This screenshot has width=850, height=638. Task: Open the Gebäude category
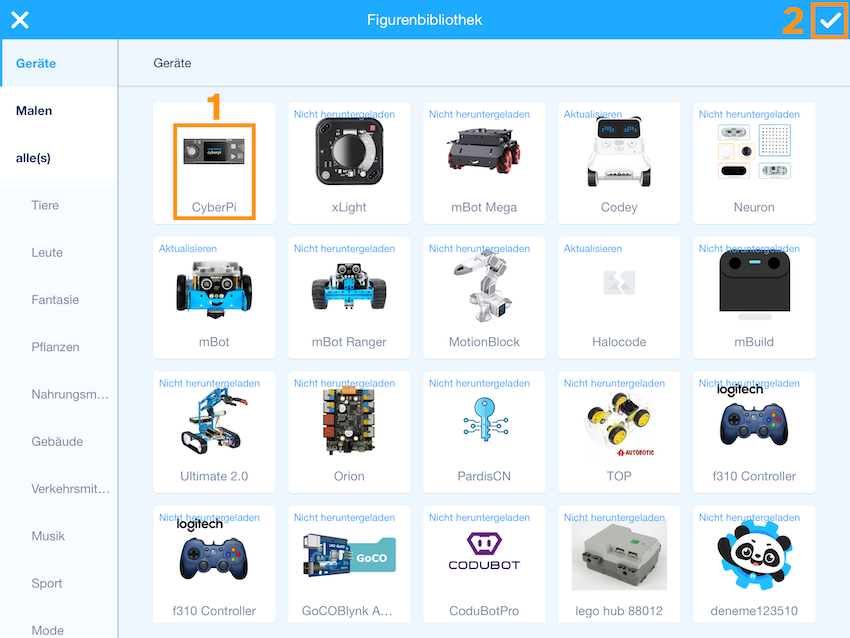coord(57,441)
